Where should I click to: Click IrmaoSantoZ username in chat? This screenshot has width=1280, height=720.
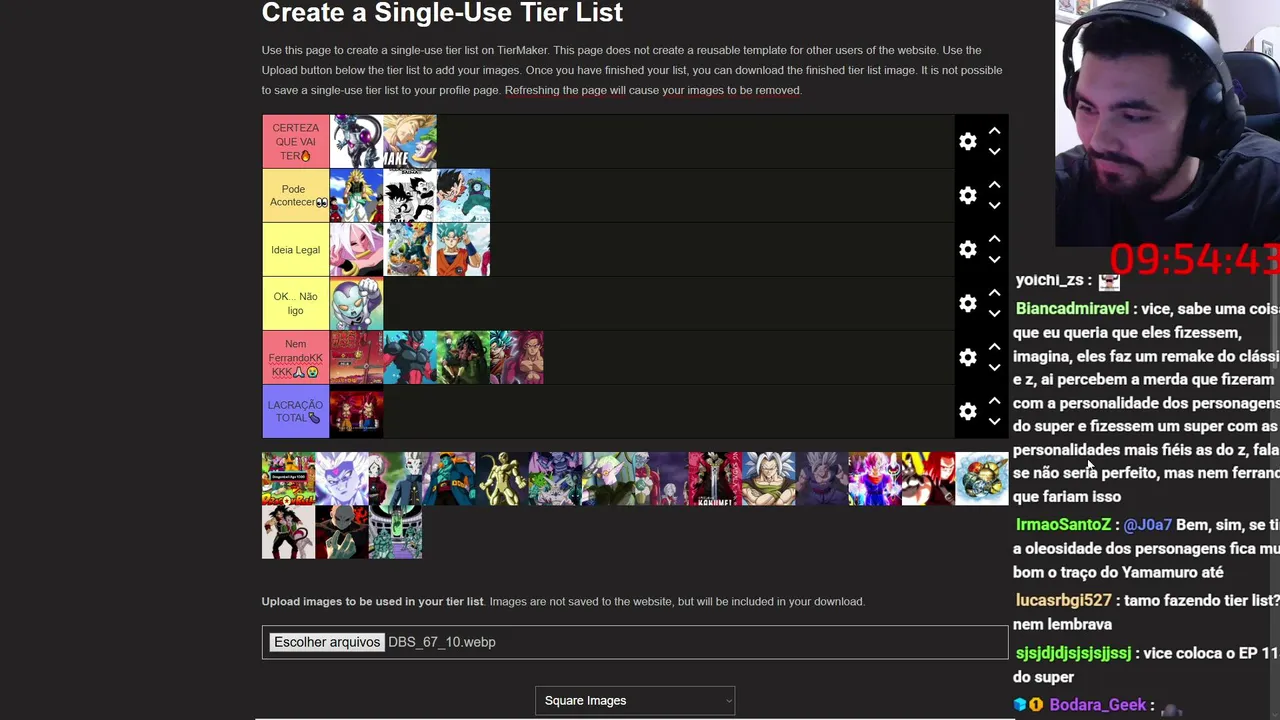[1063, 525]
